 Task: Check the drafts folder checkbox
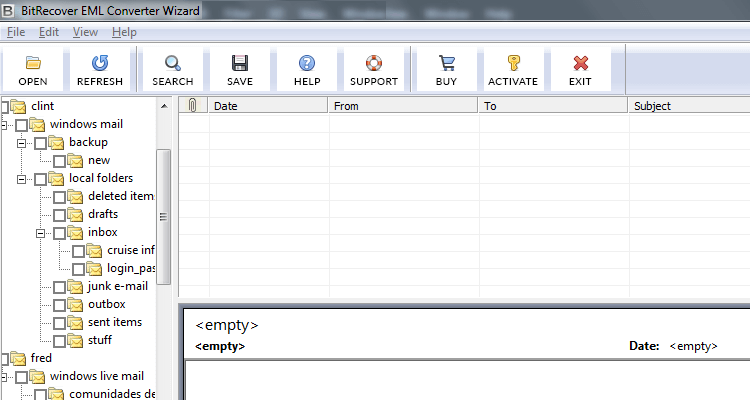[x=60, y=215]
